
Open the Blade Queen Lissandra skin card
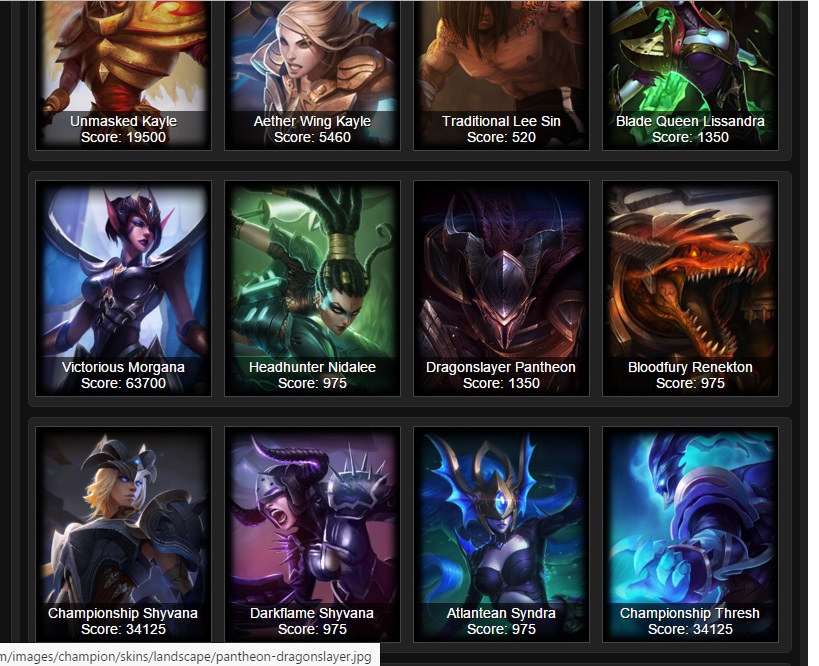tap(691, 75)
